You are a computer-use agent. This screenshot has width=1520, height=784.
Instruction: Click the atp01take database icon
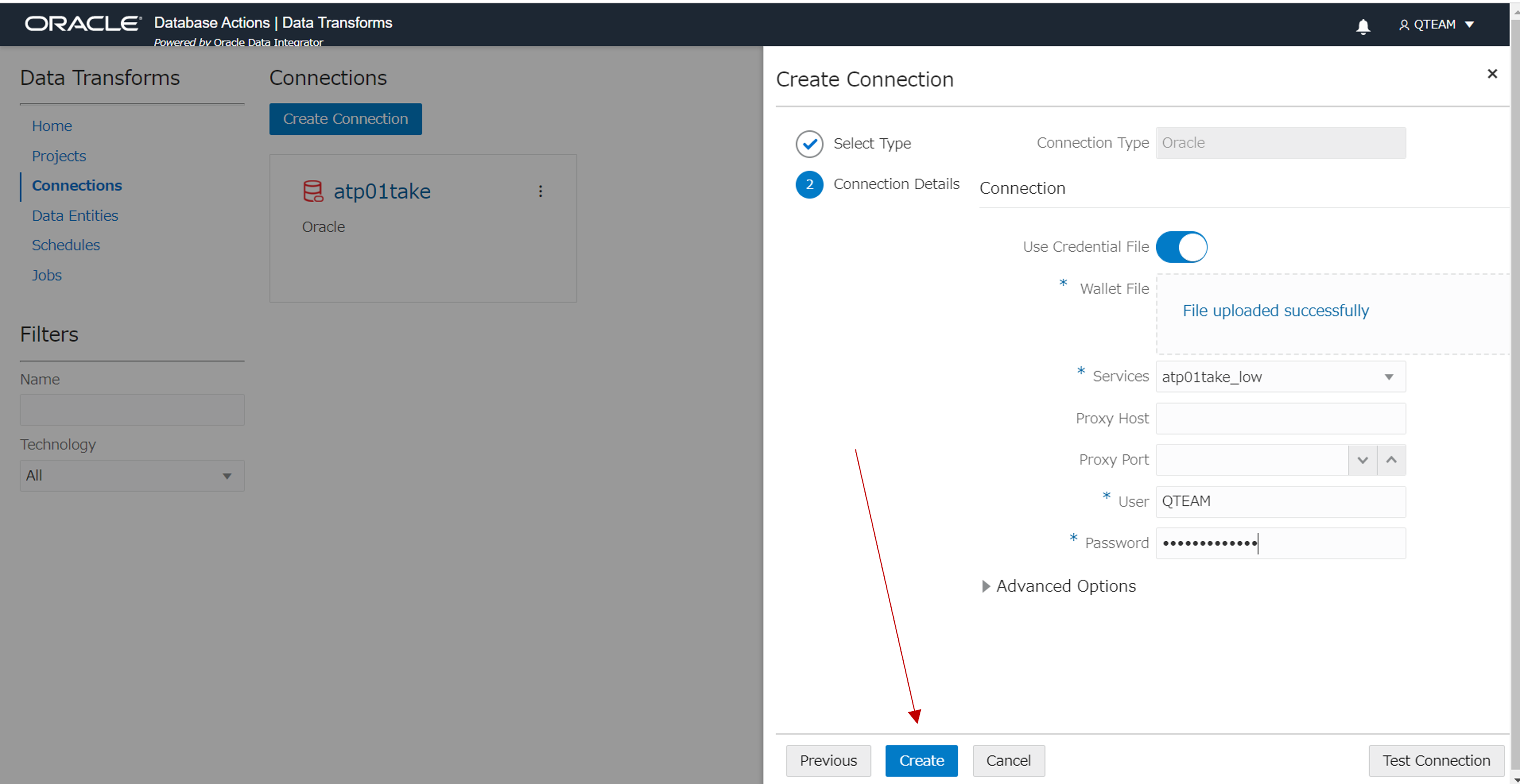point(313,191)
